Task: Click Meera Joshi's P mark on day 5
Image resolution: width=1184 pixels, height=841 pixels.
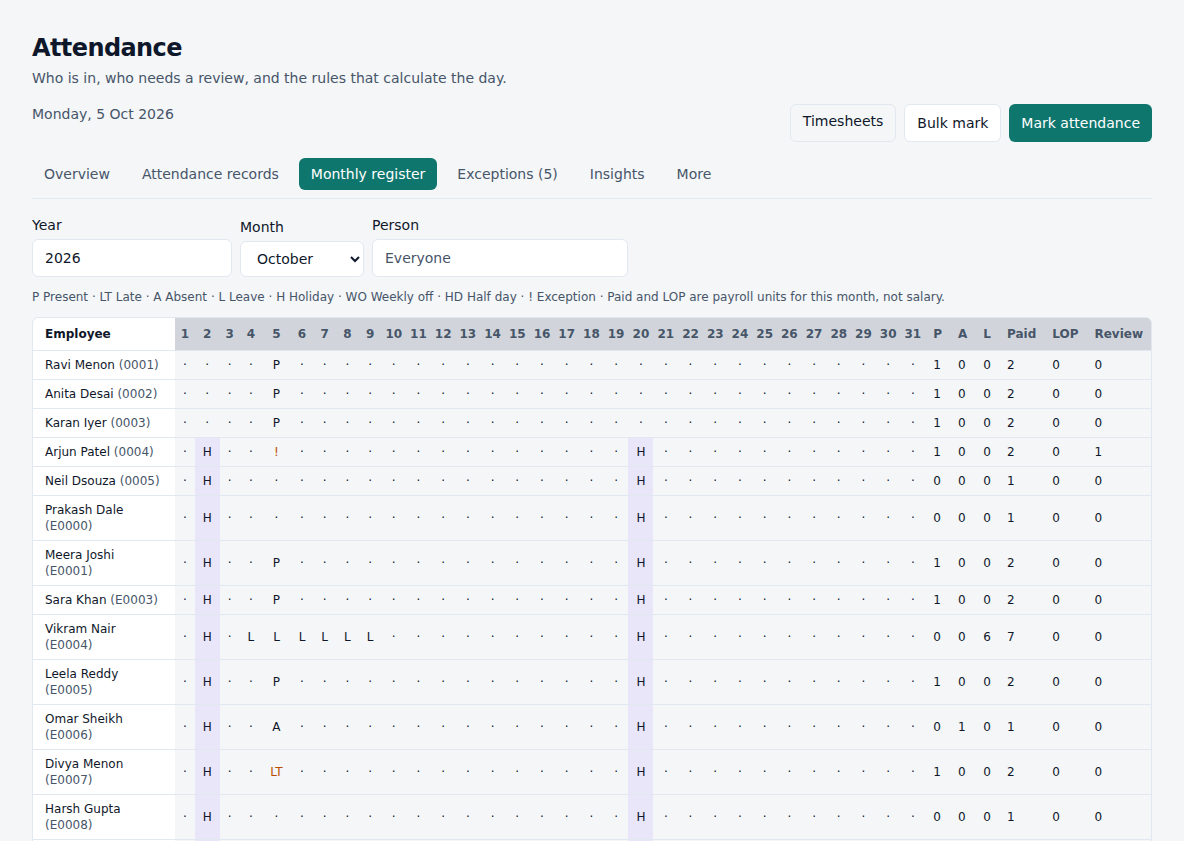Action: tap(276, 562)
